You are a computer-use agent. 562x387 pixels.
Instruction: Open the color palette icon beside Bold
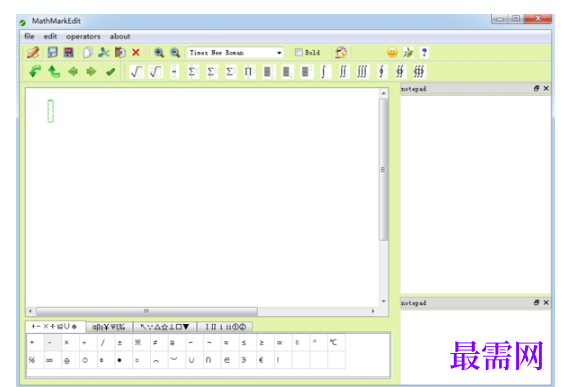pos(341,52)
